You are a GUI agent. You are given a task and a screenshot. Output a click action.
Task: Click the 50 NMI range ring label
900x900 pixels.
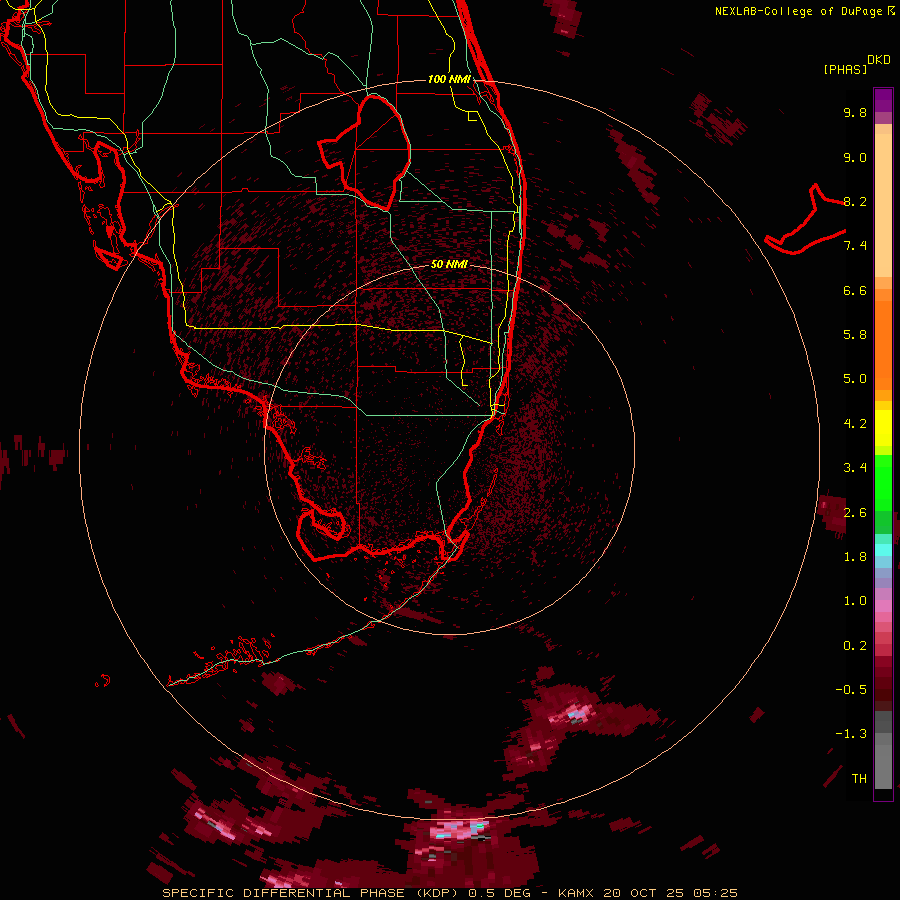[x=449, y=264]
